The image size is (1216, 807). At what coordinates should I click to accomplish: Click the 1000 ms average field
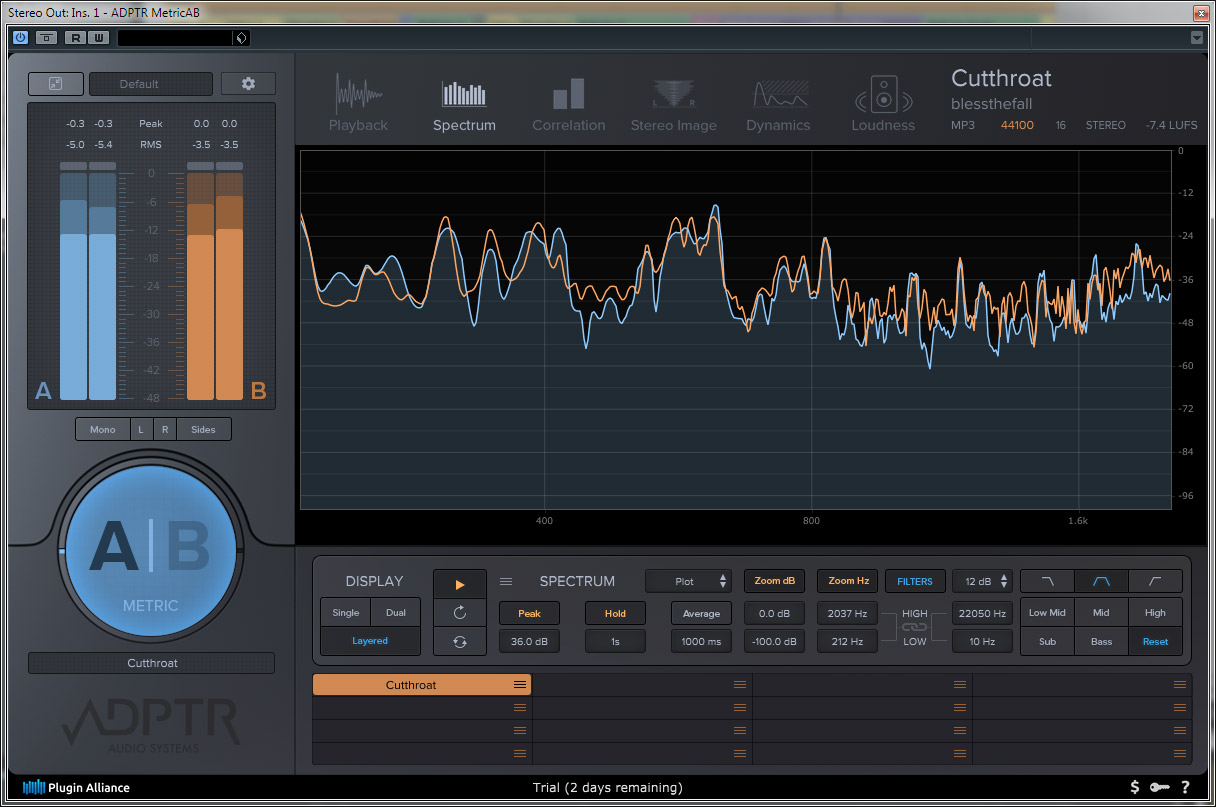point(701,642)
